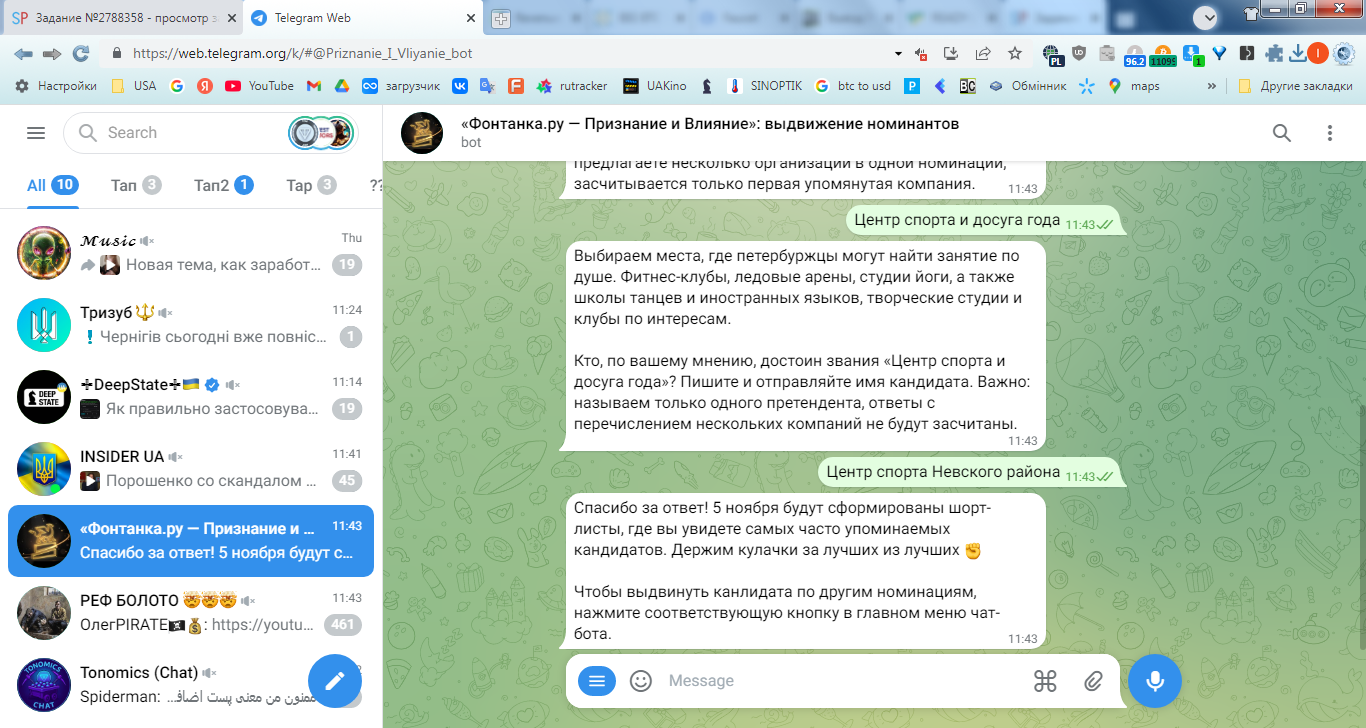Click the microphone voice message button

(x=1155, y=681)
